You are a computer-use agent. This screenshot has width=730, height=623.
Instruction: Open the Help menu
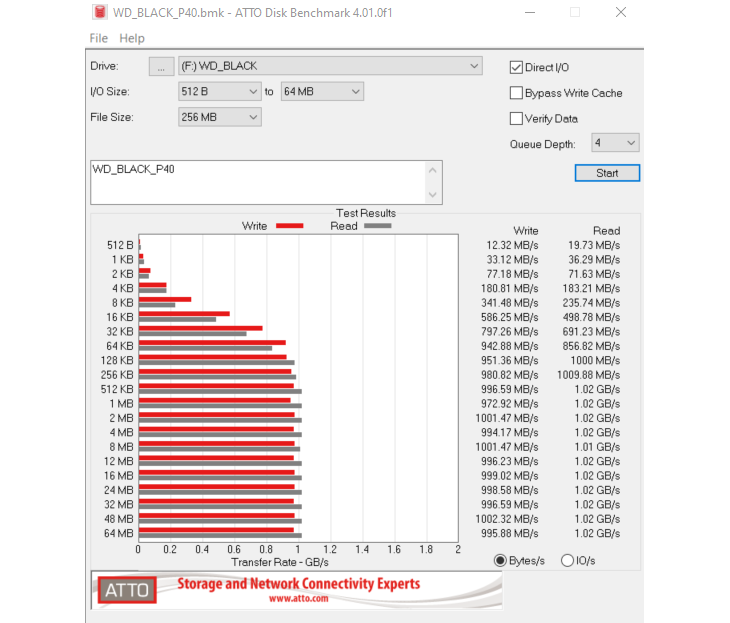click(132, 38)
